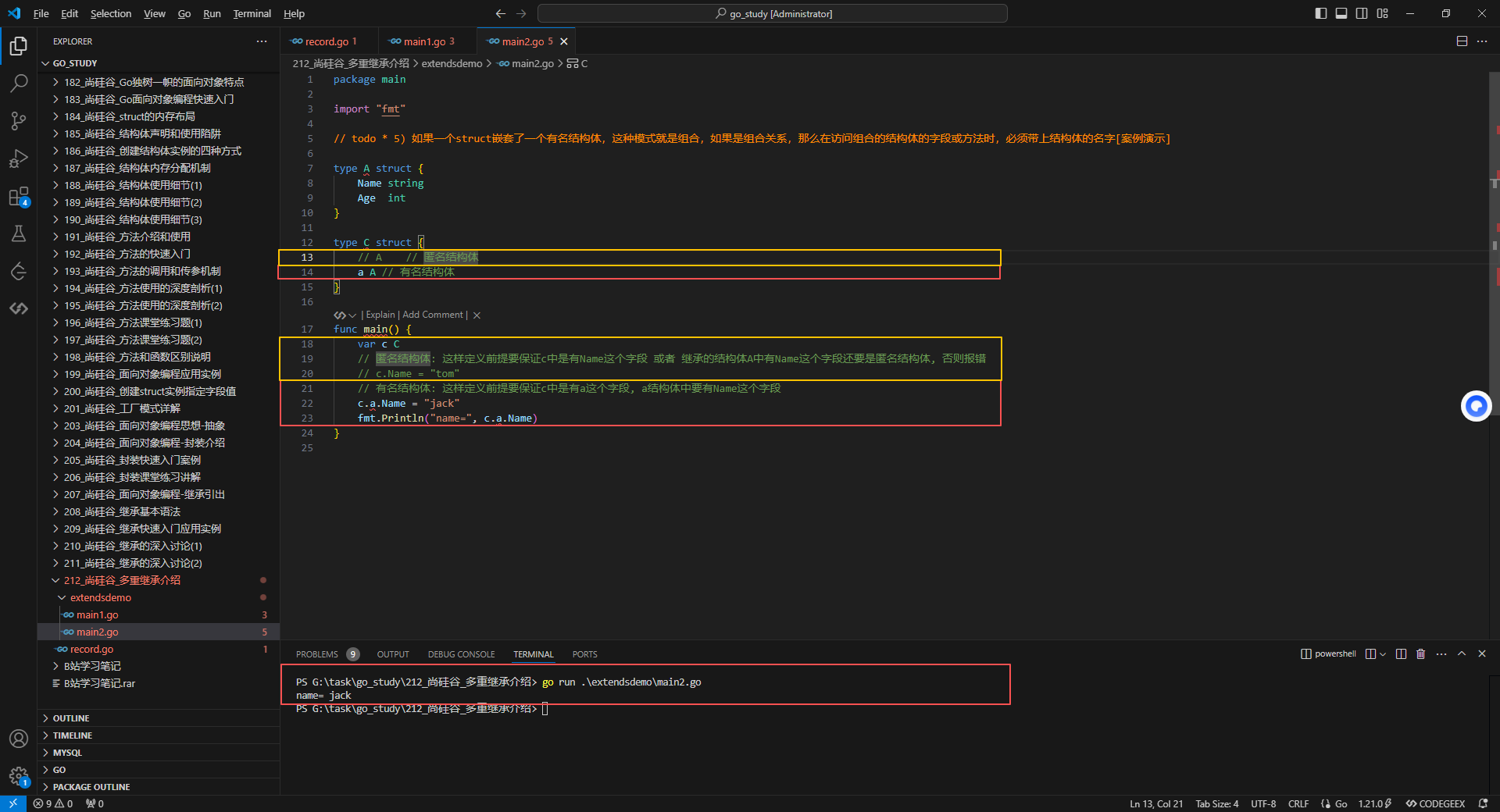Expand the OUTLINE section

159,718
